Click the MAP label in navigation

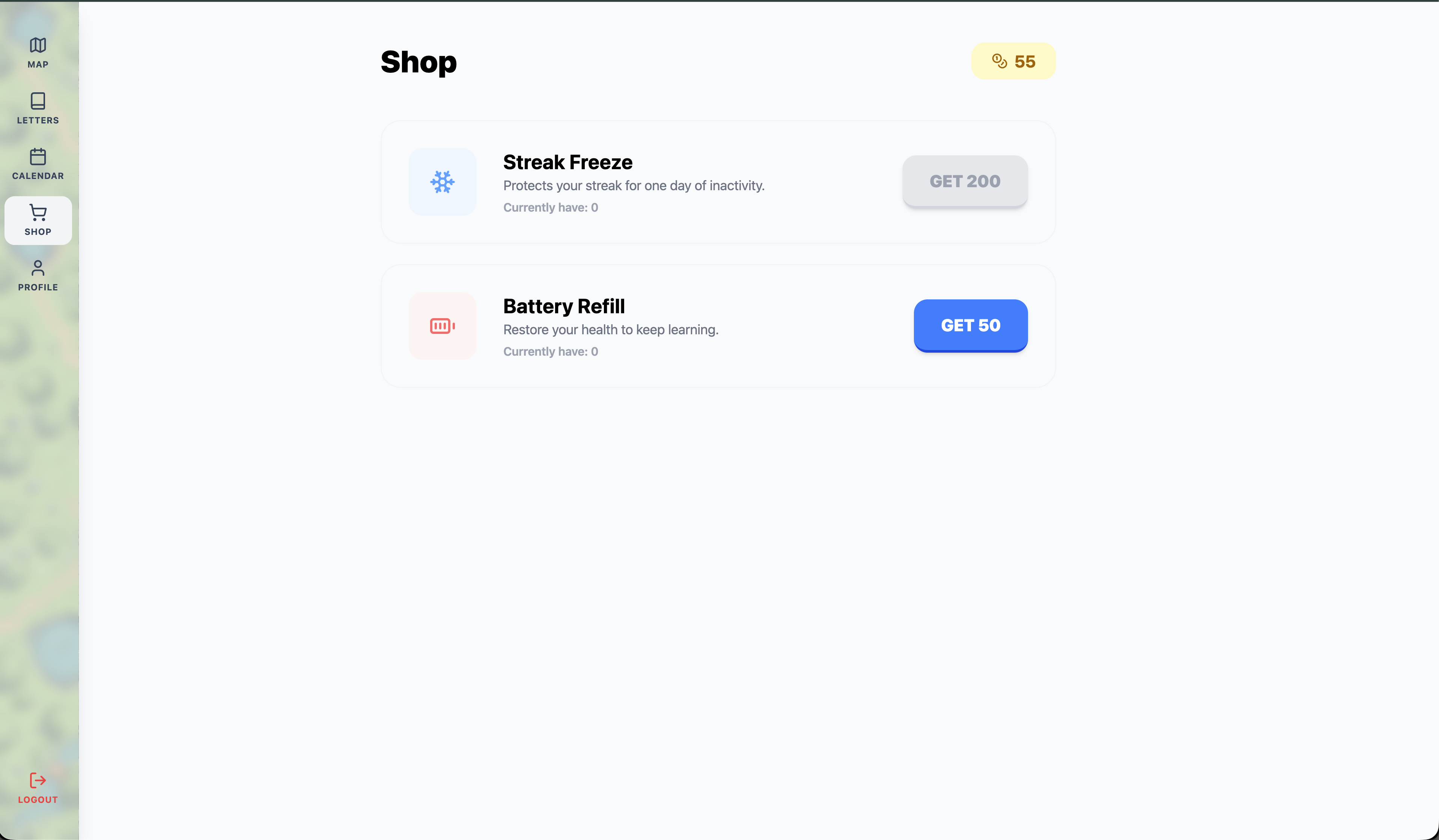pos(38,65)
